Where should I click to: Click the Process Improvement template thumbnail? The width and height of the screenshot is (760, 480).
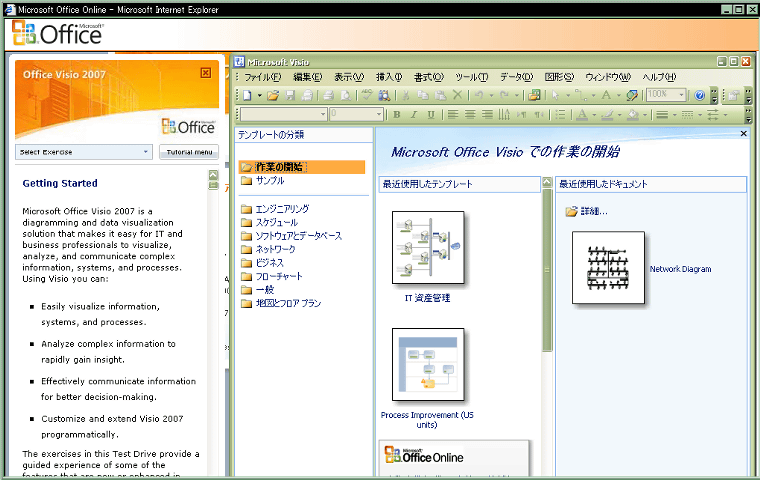coord(428,365)
